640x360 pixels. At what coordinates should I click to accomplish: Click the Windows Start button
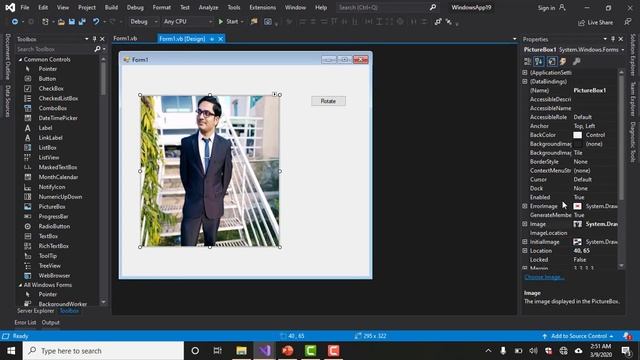coord(11,351)
